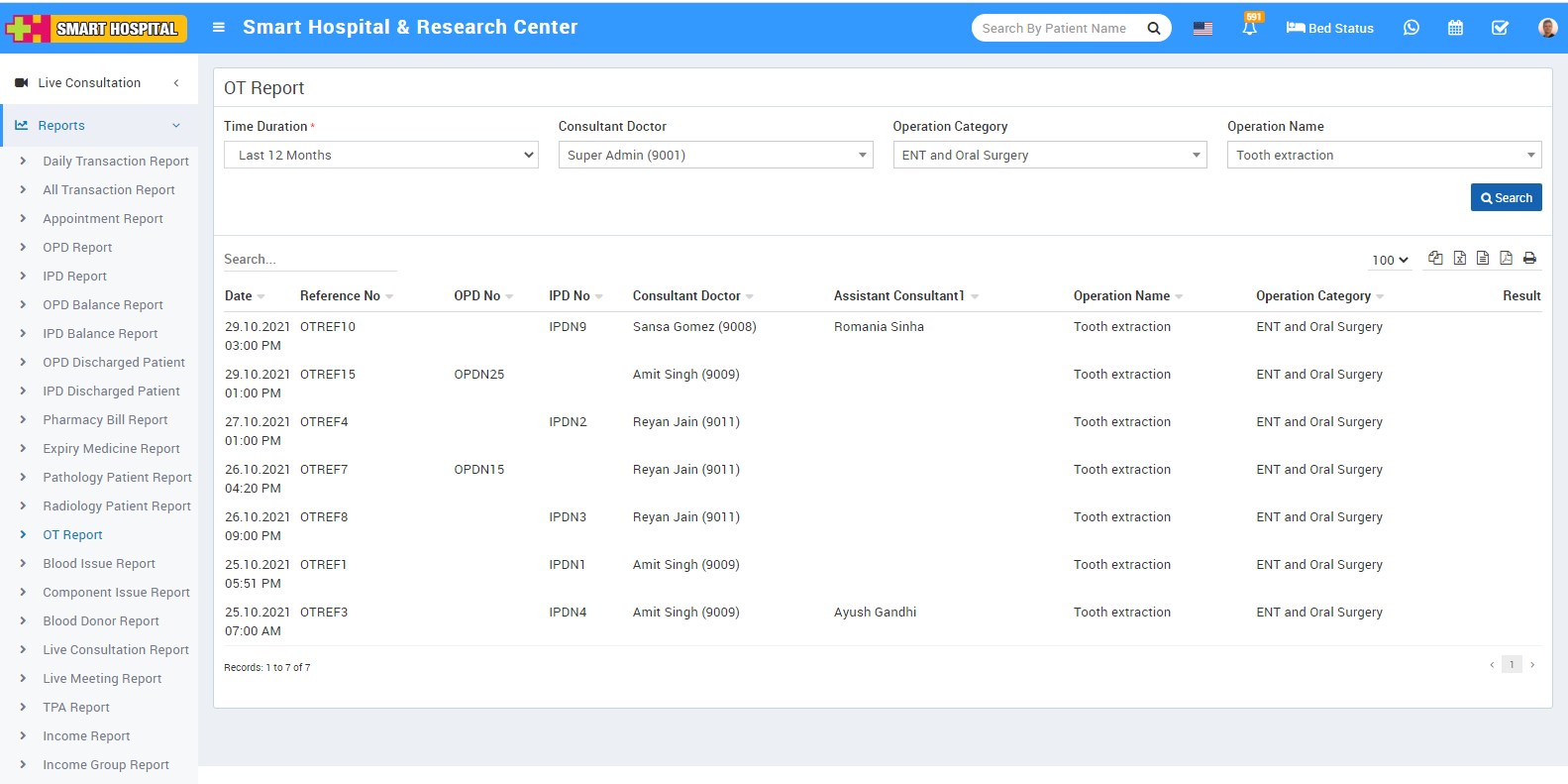Toggle the sidebar hamburger menu
The width and height of the screenshot is (1568, 784).
pyautogui.click(x=219, y=28)
